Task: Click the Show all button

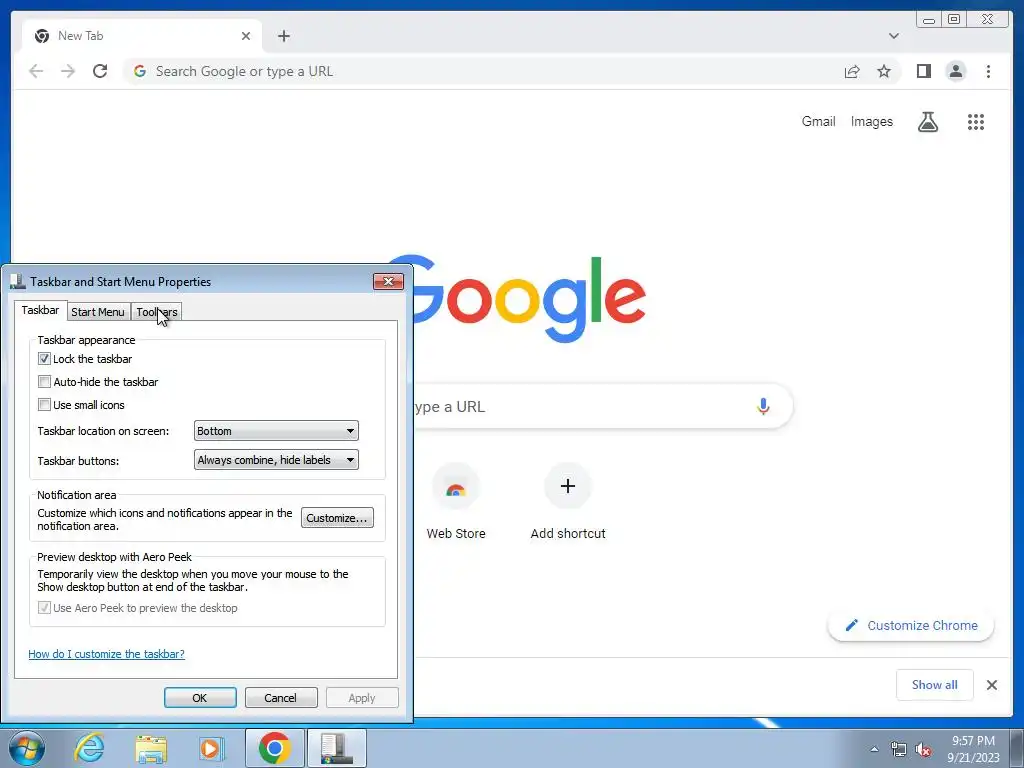Action: (935, 684)
